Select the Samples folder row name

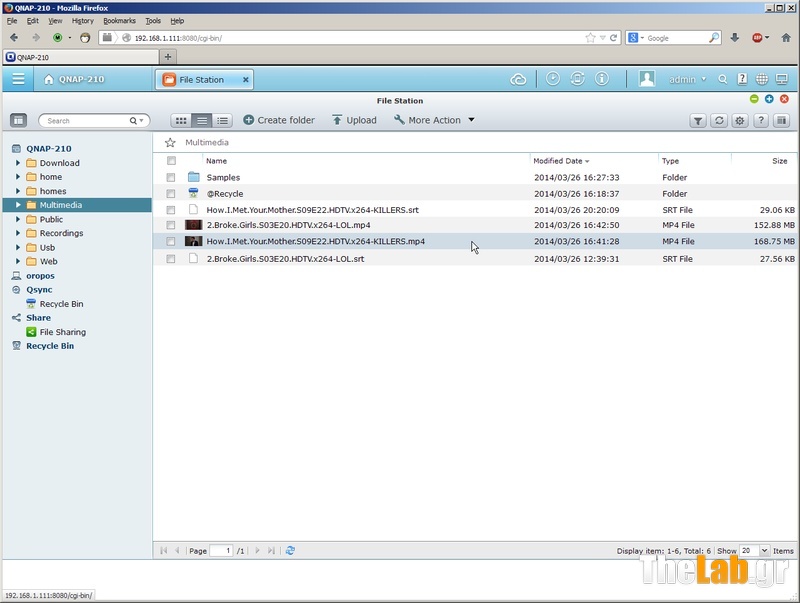tap(223, 178)
